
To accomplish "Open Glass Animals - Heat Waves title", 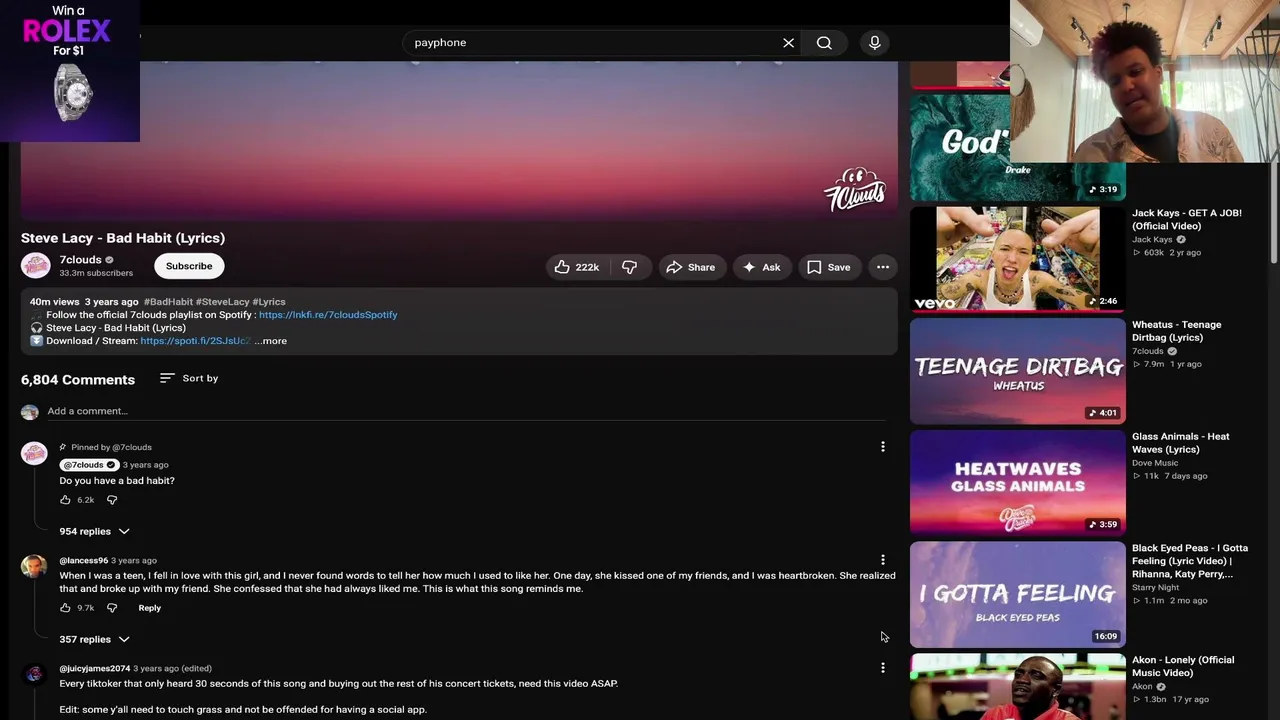I will pyautogui.click(x=1181, y=443).
